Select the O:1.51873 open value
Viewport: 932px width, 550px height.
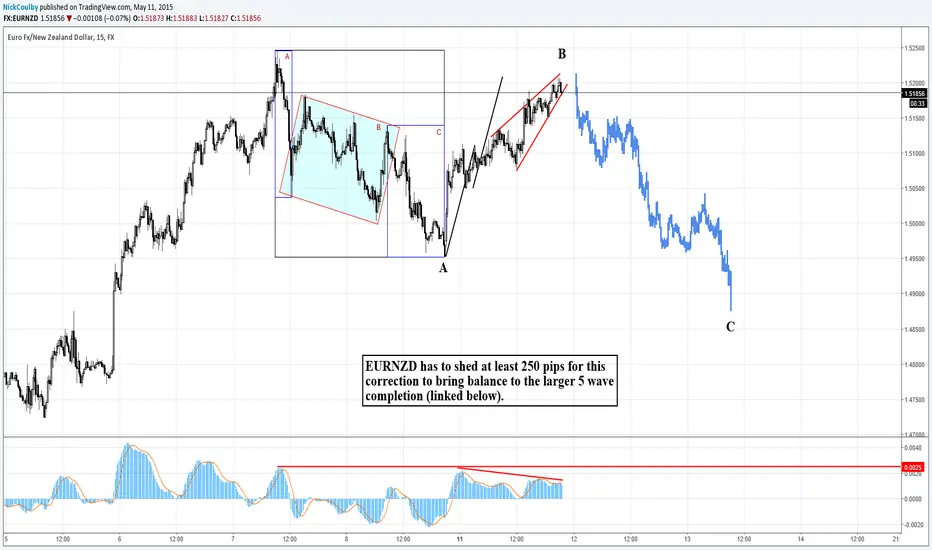[149, 18]
